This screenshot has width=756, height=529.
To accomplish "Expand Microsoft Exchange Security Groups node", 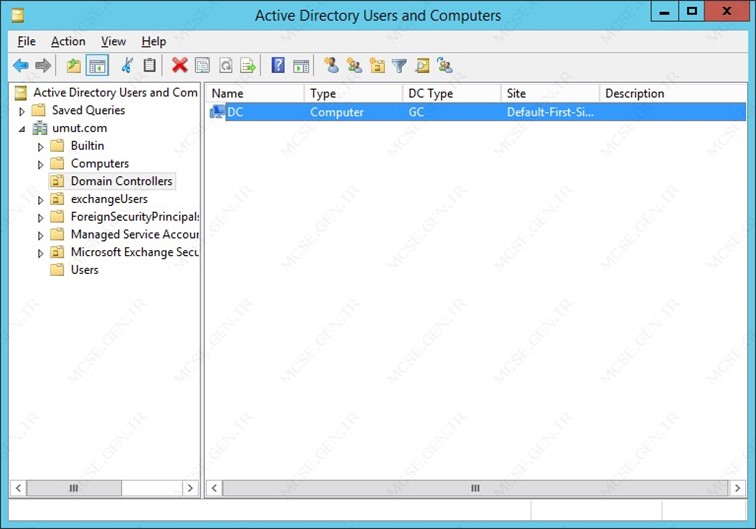I will pos(40,253).
